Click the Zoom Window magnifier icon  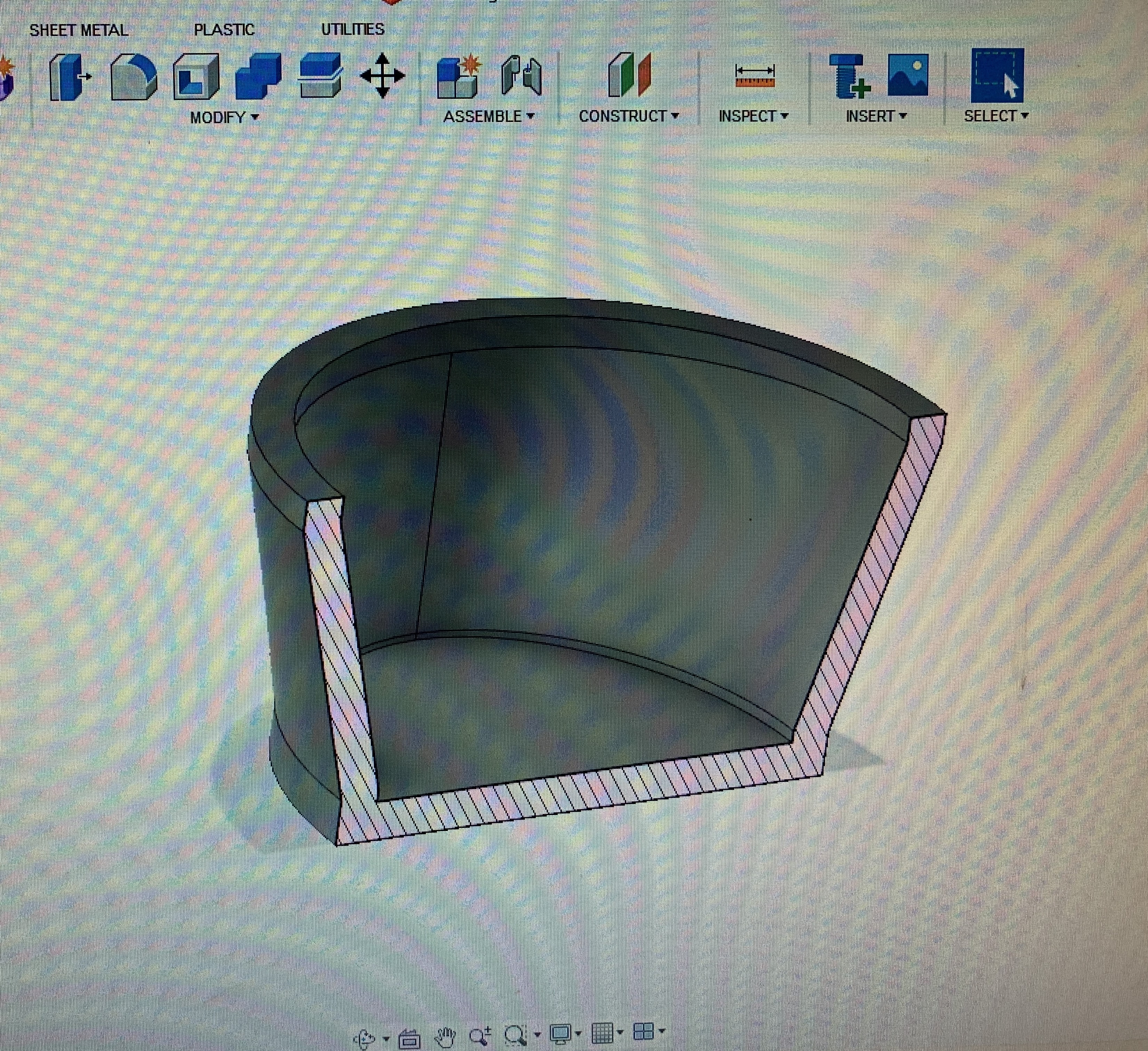(515, 1036)
